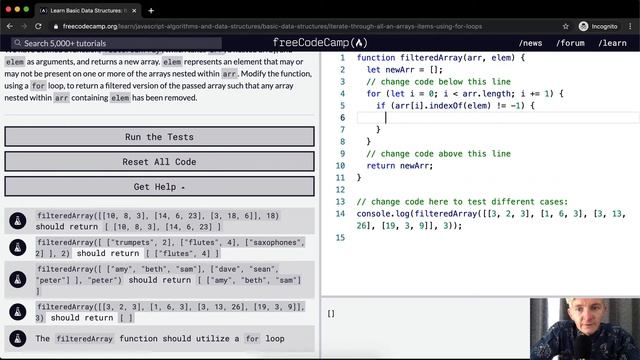Click line number 12 in the gutter
Screen dimensions: 640x360
pyautogui.click(x=340, y=190)
